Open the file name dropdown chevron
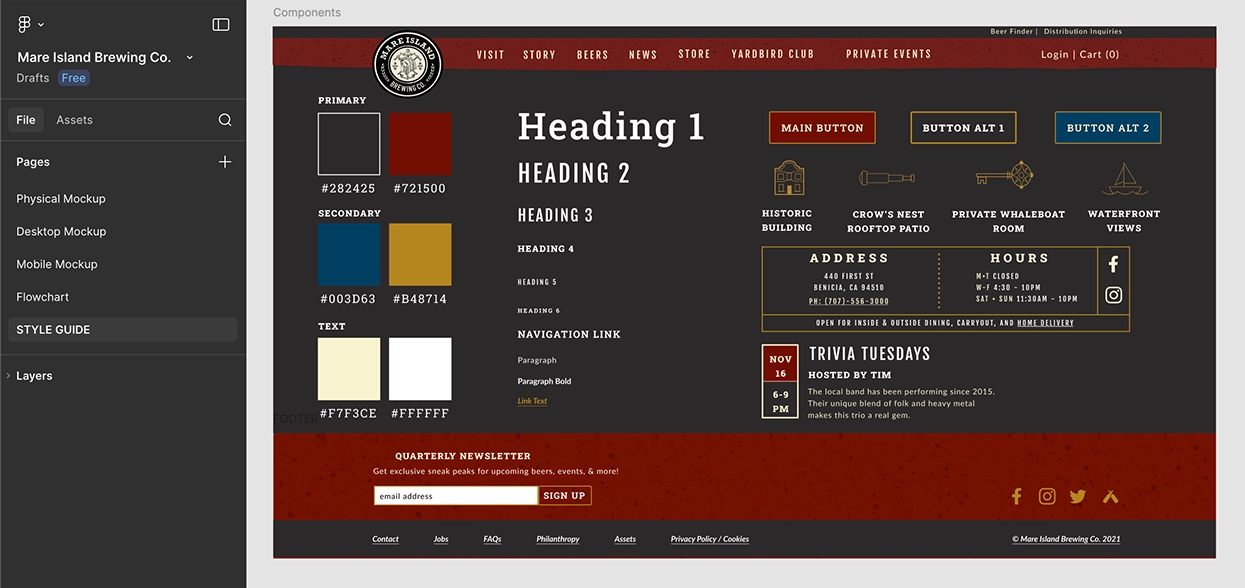1245x588 pixels. coord(190,58)
